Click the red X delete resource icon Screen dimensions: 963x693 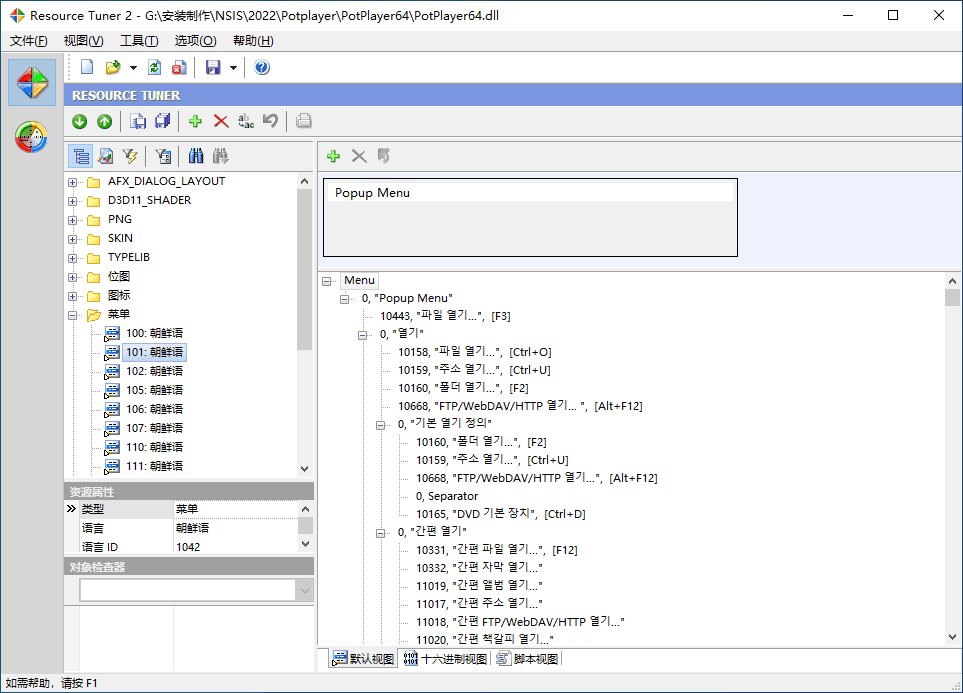pos(221,121)
